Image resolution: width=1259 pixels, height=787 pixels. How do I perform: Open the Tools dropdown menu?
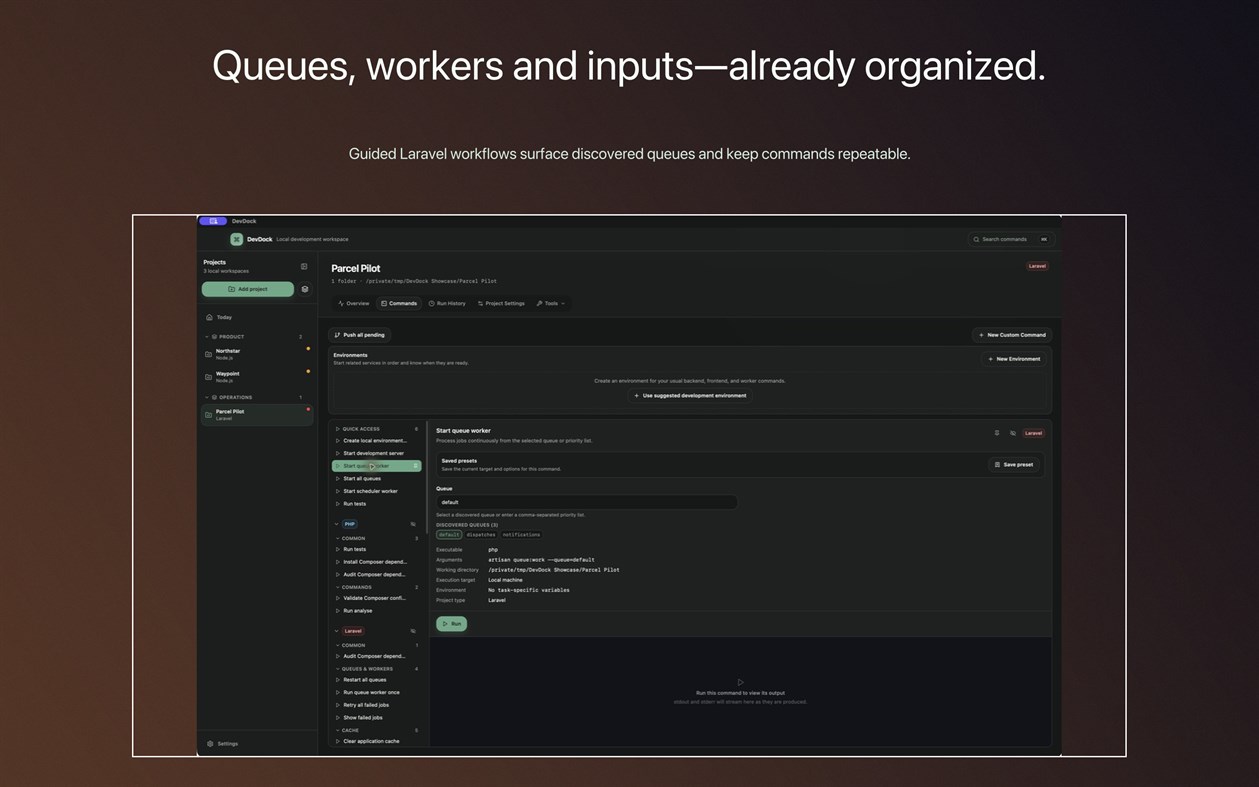pos(551,303)
